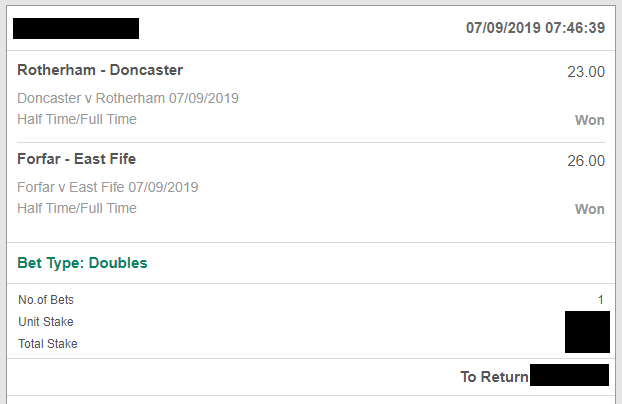
Task: Click the Total Stake label
Action: click(48, 343)
